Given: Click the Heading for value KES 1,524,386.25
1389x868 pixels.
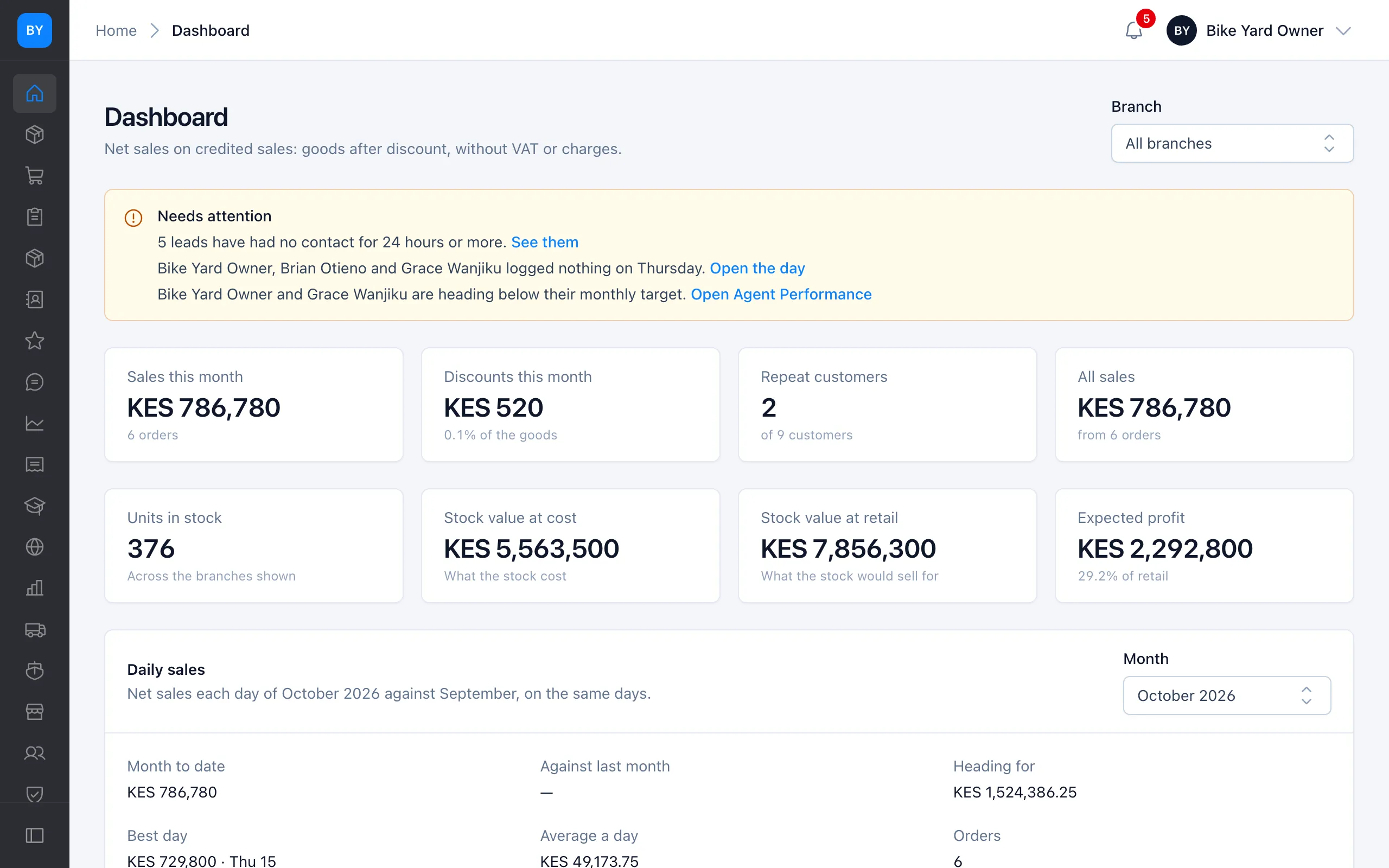Looking at the screenshot, I should pos(1015,792).
